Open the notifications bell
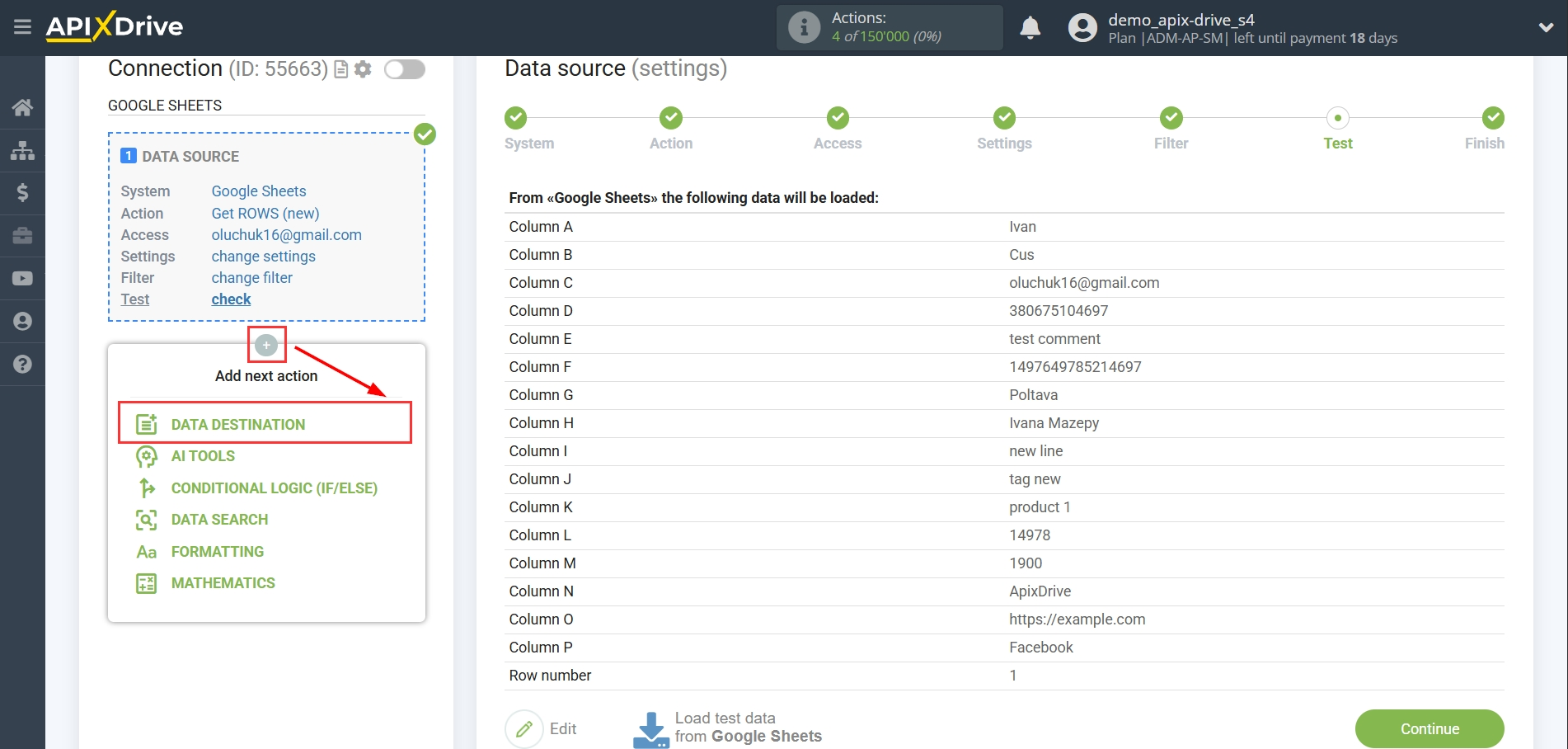 pos(1030,27)
